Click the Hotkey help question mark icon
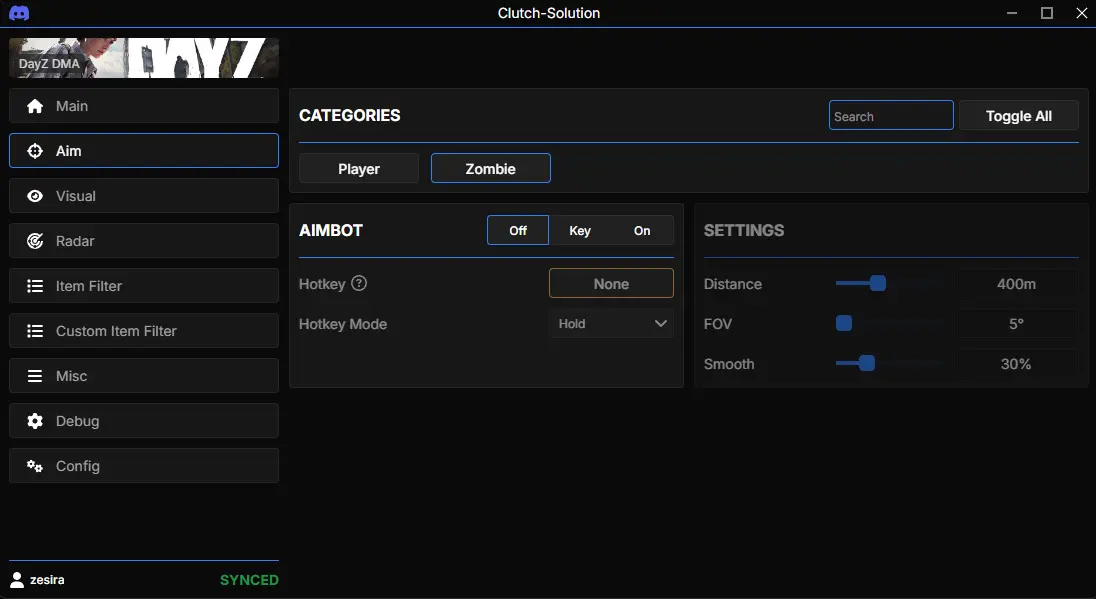 point(359,284)
